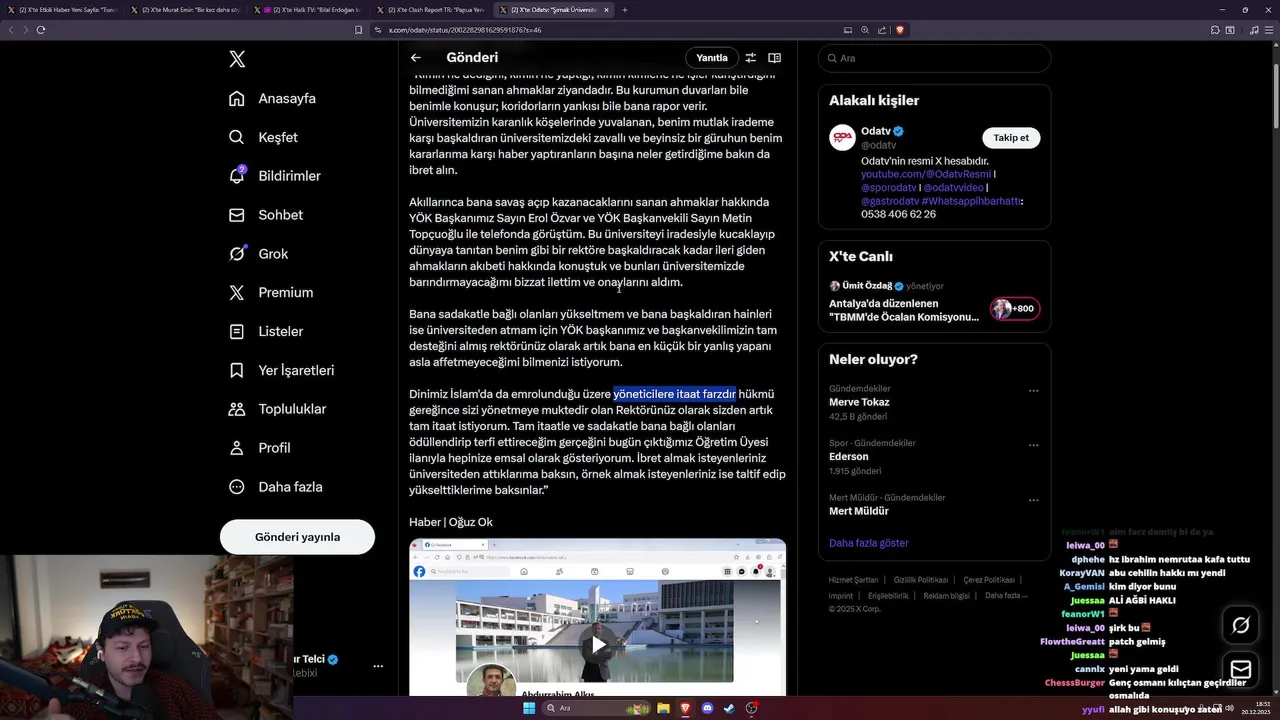The height and width of the screenshot is (720, 1280).
Task: Click the floating Grok button
Action: pyautogui.click(x=1241, y=625)
